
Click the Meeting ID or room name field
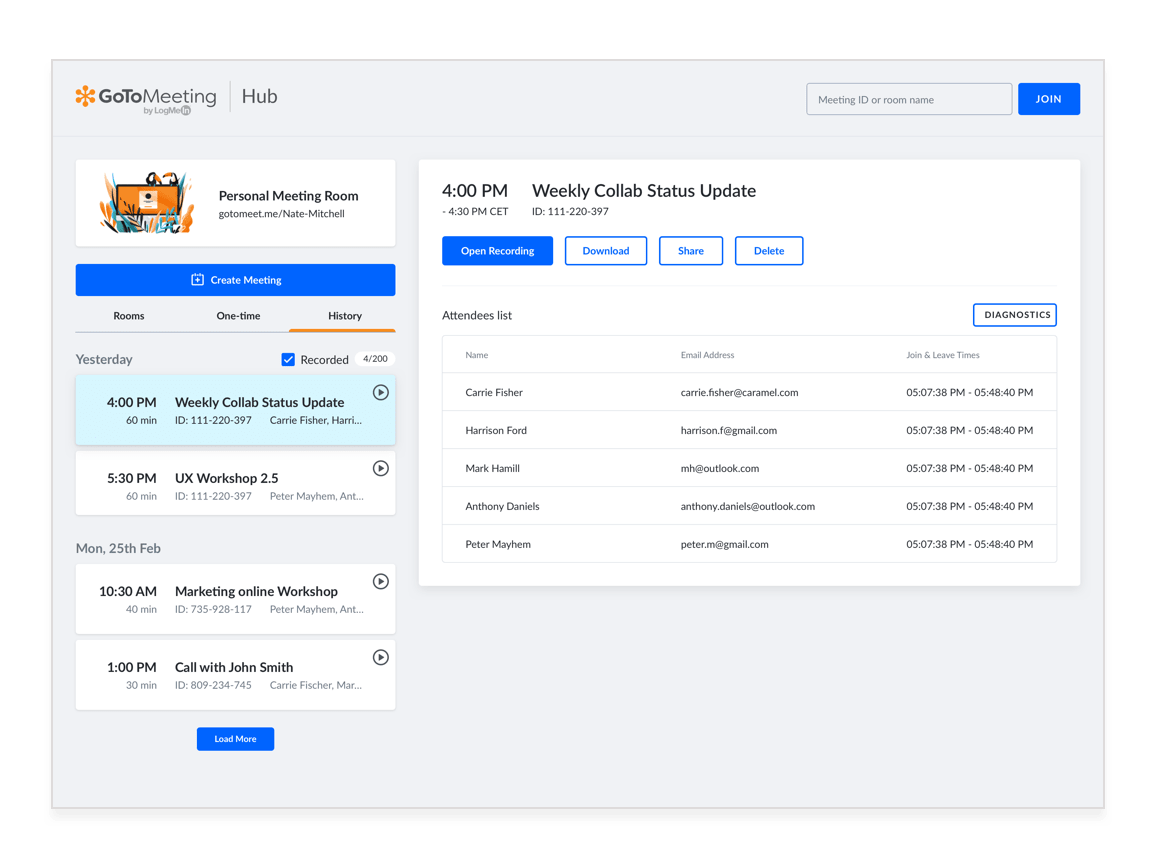(908, 99)
